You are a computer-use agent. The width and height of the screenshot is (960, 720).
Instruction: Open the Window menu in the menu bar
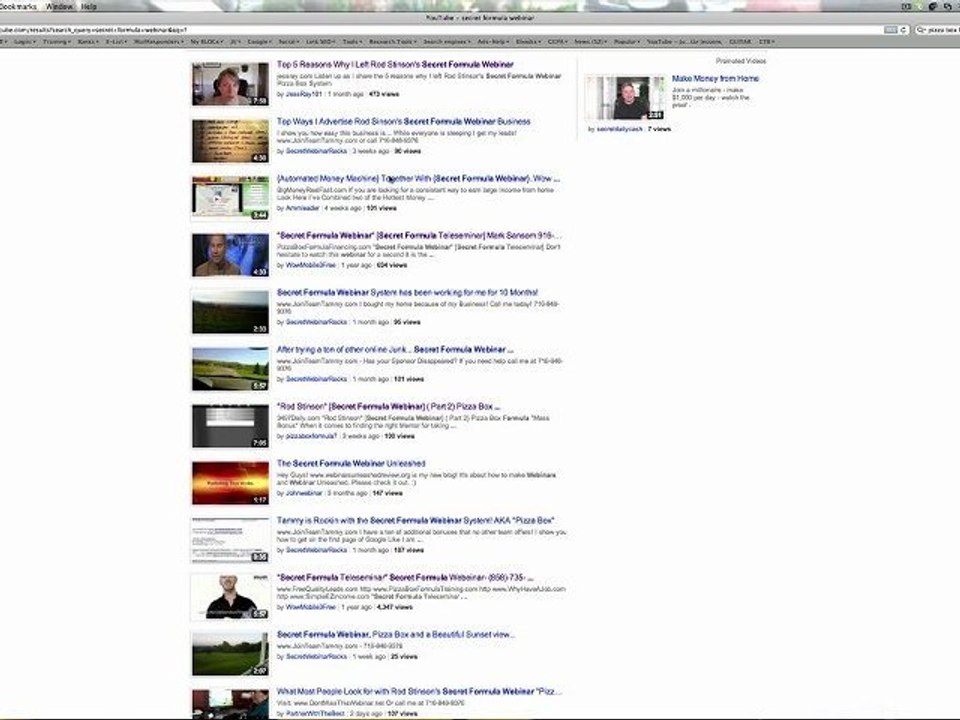pos(59,6)
